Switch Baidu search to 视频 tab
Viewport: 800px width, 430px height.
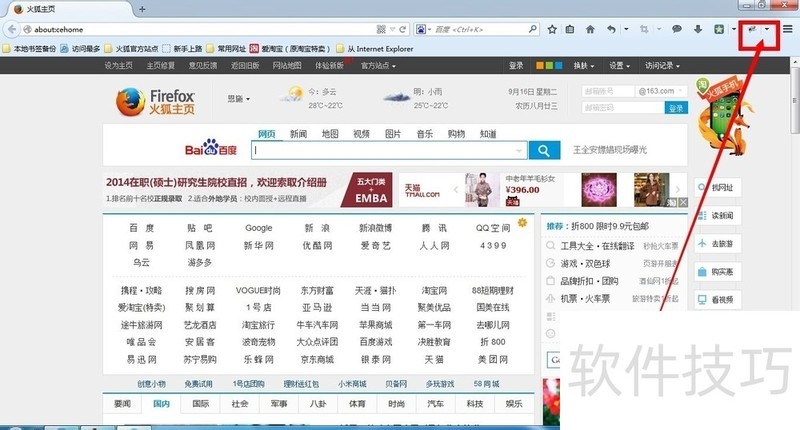[x=361, y=134]
